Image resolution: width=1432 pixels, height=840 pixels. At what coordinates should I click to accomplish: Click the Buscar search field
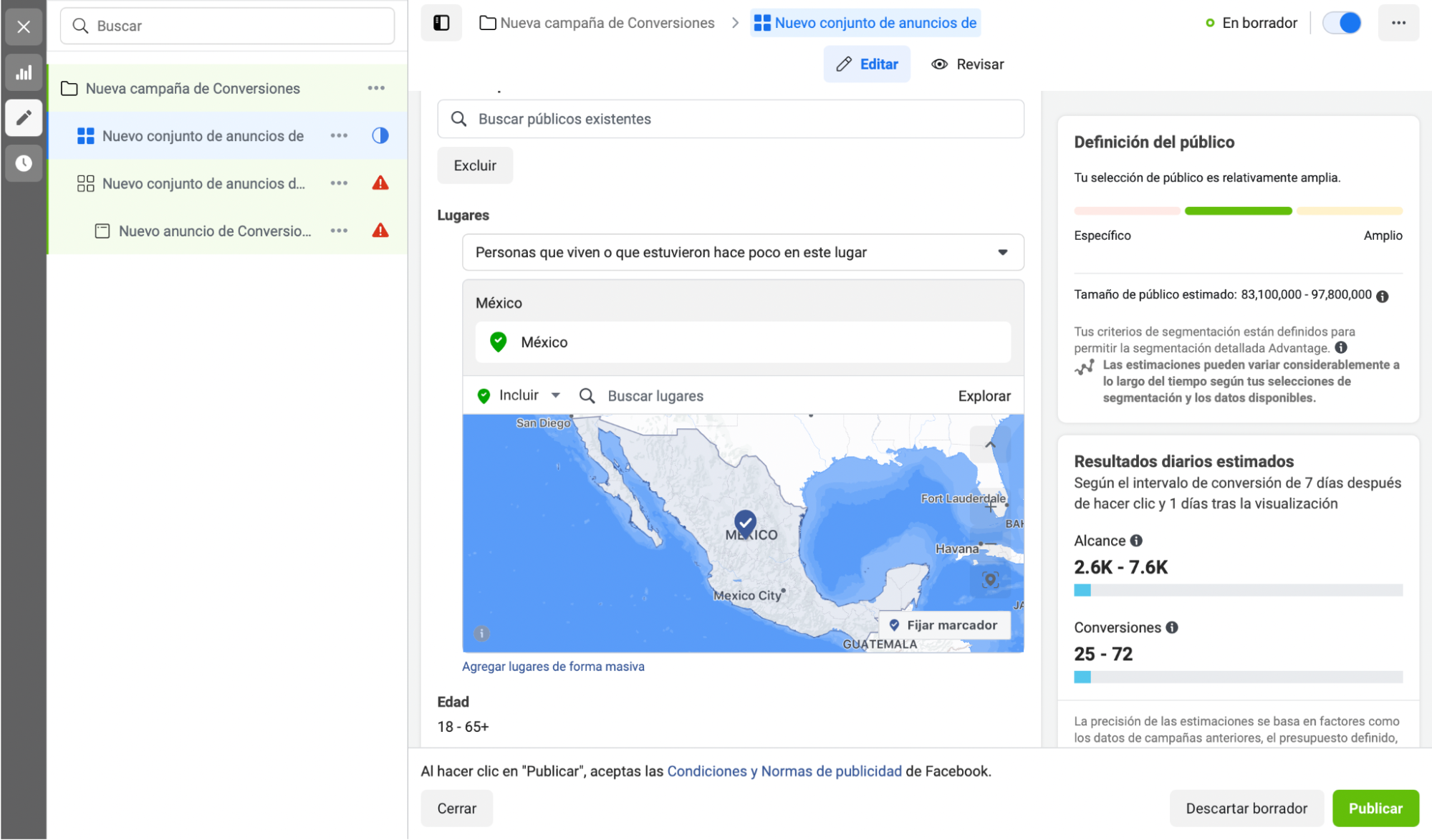[227, 26]
